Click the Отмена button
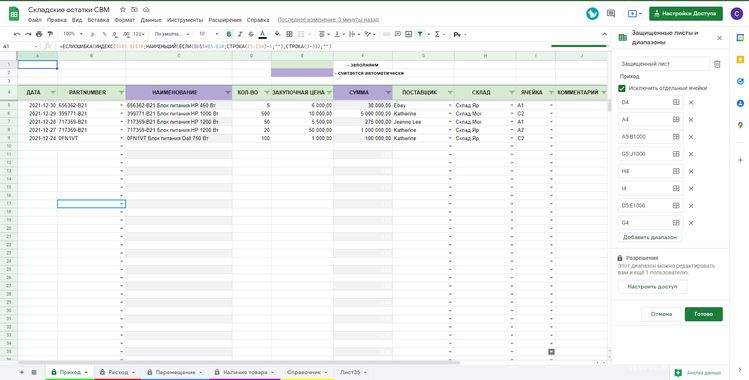Viewport: 749px width, 380px height. click(x=661, y=314)
